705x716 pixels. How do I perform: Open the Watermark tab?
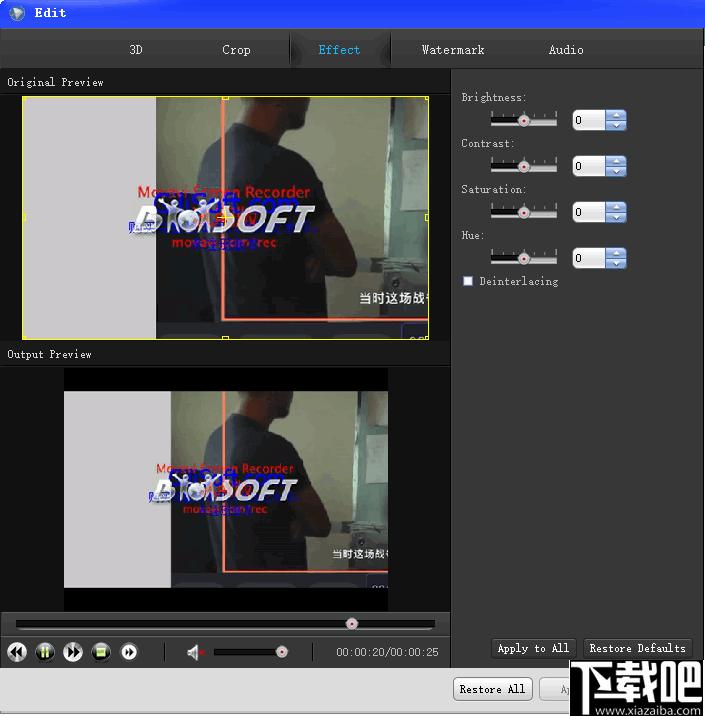[453, 50]
